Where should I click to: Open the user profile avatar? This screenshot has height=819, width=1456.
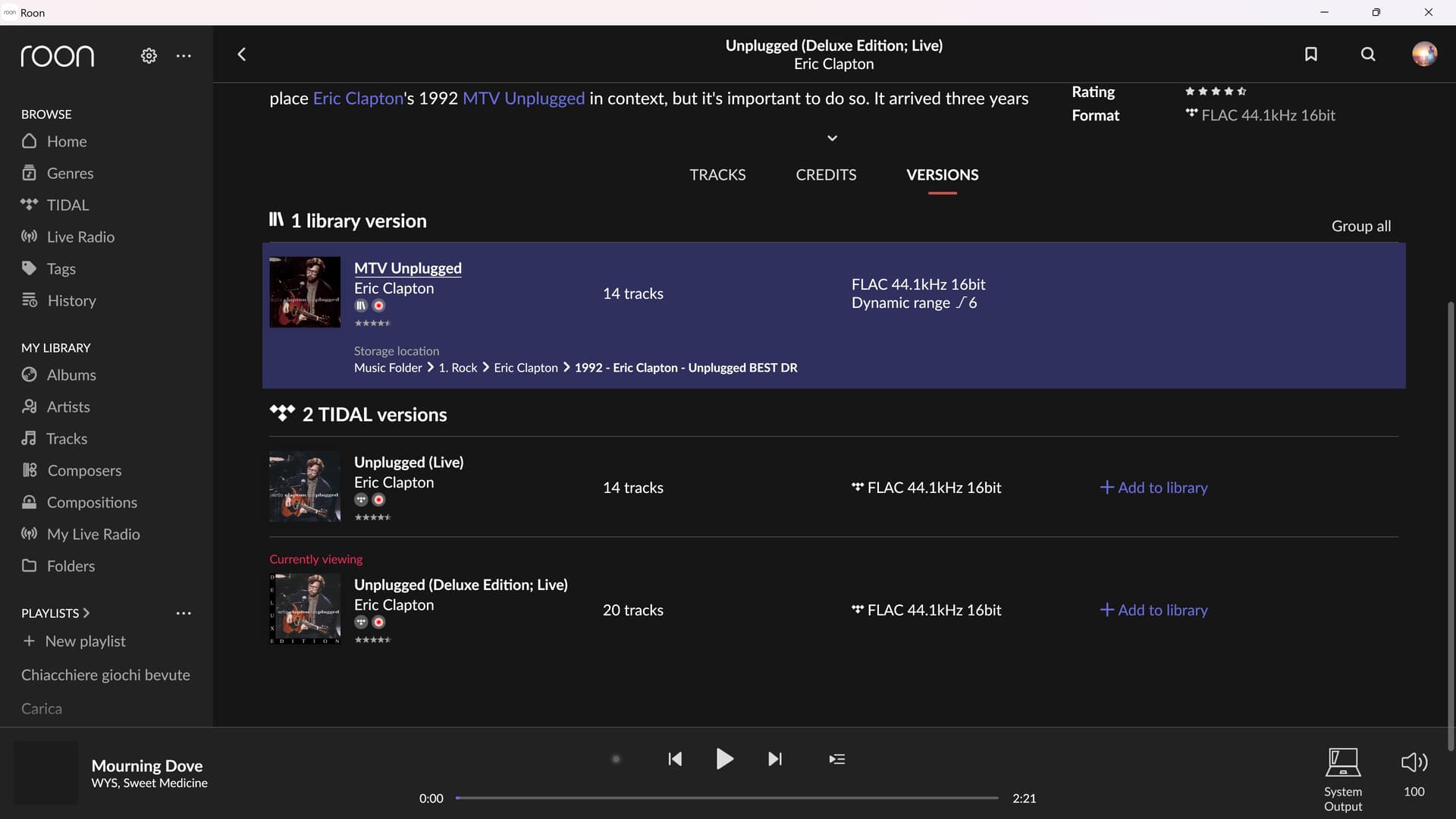click(x=1424, y=54)
